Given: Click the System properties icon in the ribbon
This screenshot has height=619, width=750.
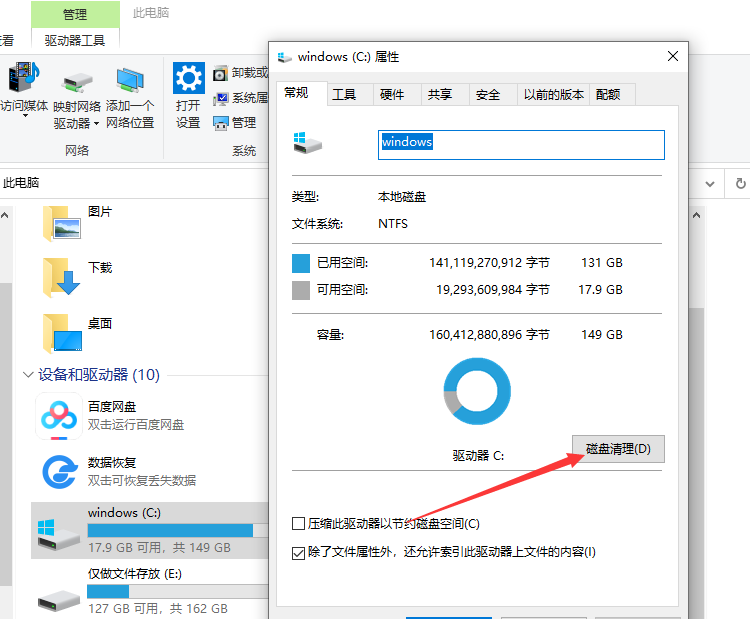Looking at the screenshot, I should (221, 99).
